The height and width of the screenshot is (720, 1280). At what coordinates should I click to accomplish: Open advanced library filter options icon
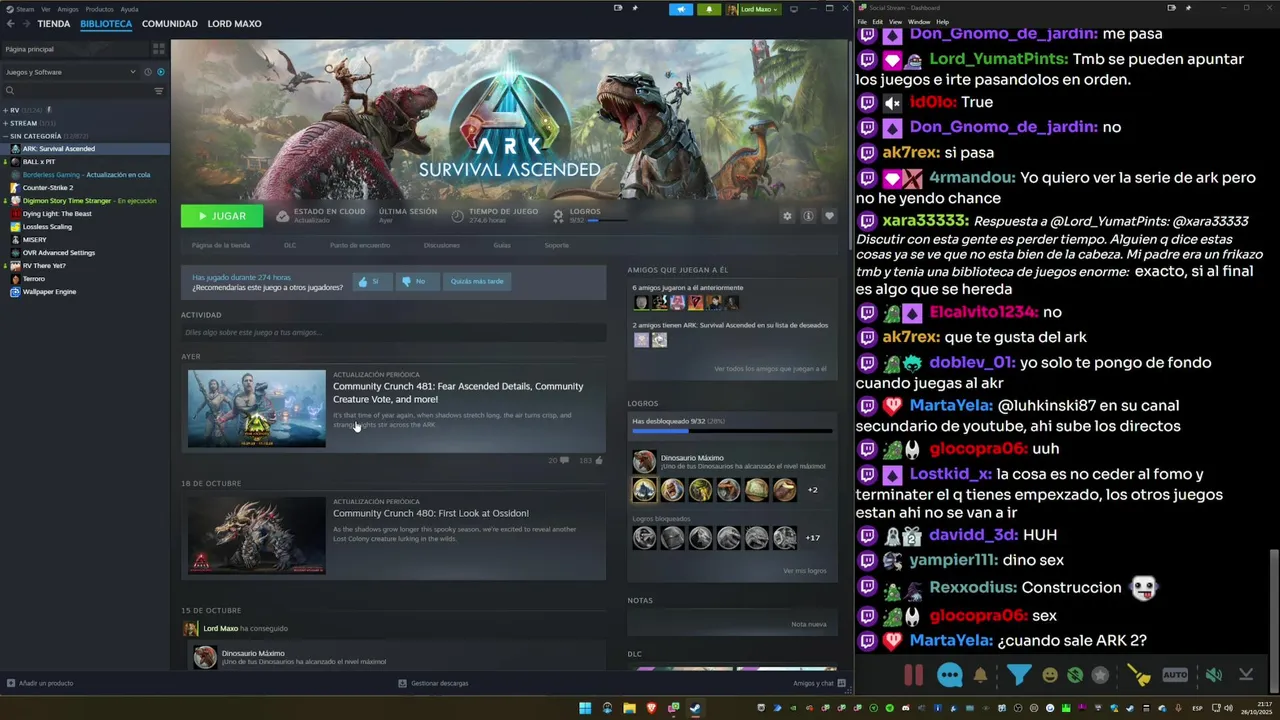[158, 91]
